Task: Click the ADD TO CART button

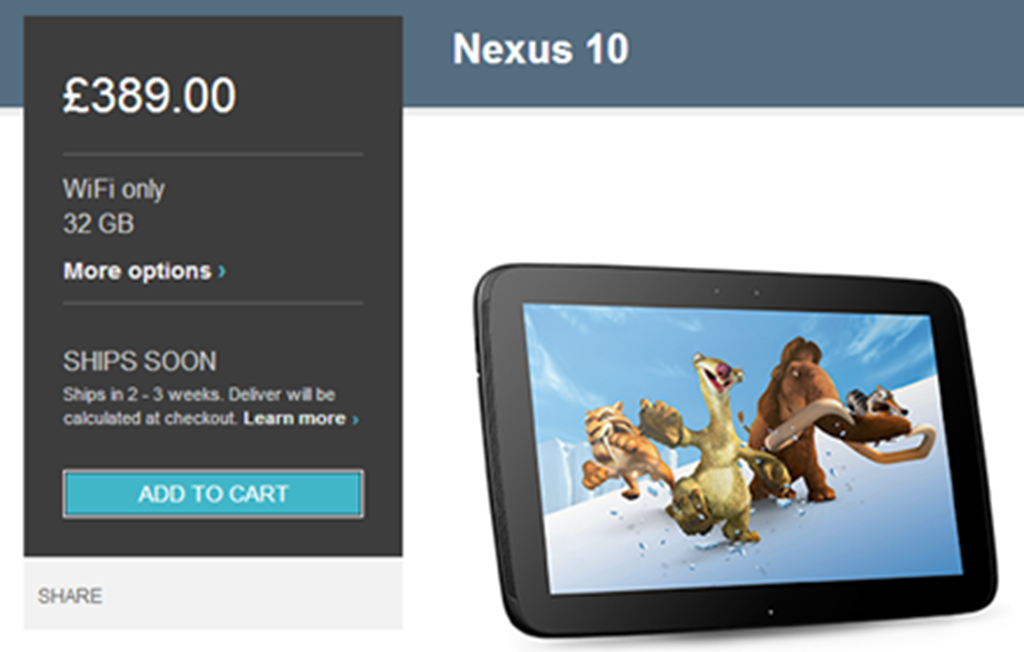Action: click(x=213, y=493)
